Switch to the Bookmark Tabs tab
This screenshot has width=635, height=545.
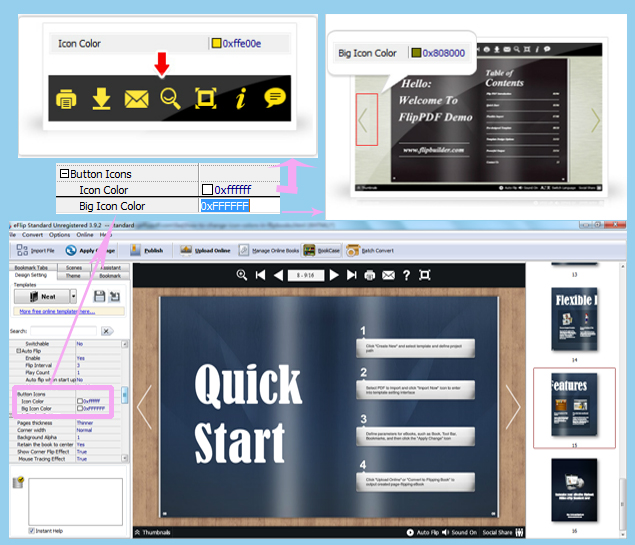point(32,268)
